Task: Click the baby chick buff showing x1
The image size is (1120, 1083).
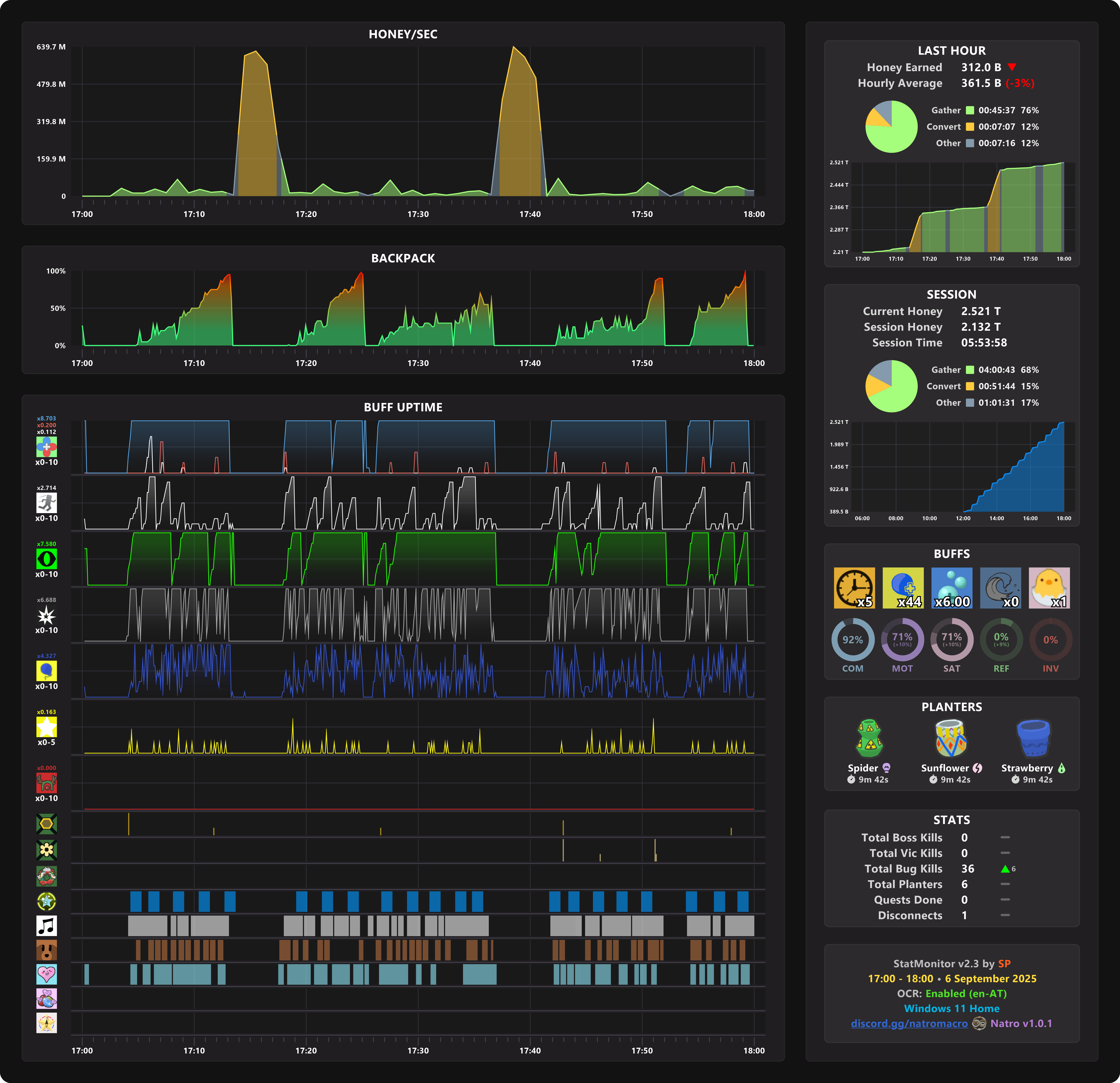Action: click(1049, 587)
